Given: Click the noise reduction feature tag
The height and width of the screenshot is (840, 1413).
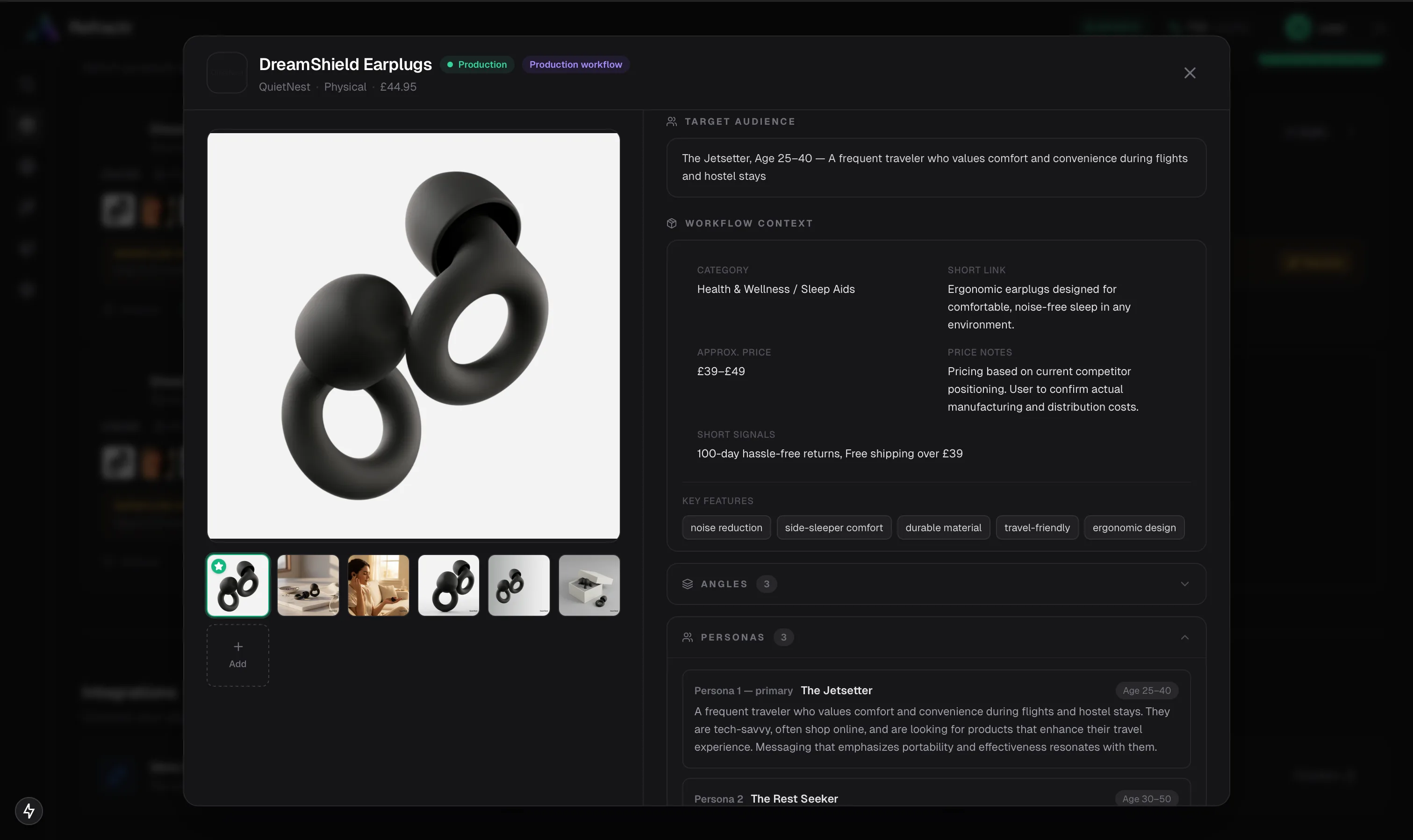Looking at the screenshot, I should 726,527.
